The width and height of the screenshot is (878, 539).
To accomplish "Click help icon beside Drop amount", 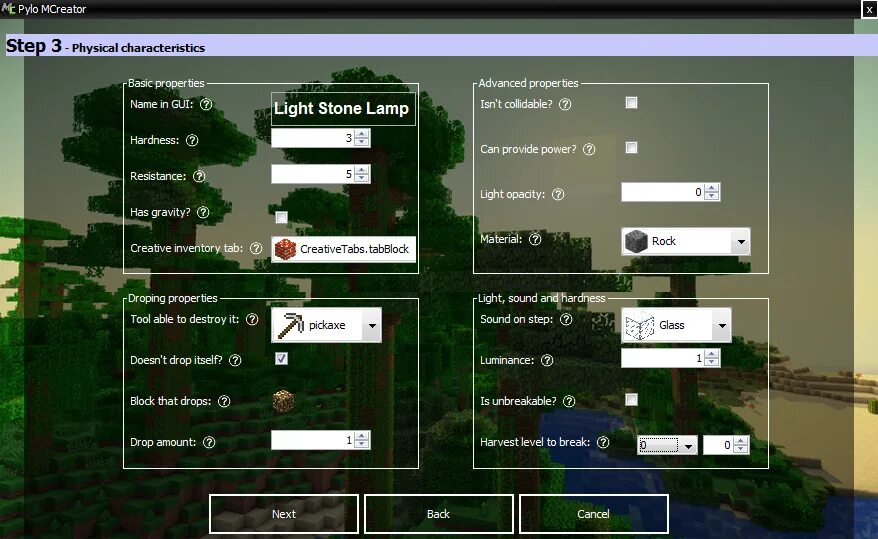I will tap(209, 442).
